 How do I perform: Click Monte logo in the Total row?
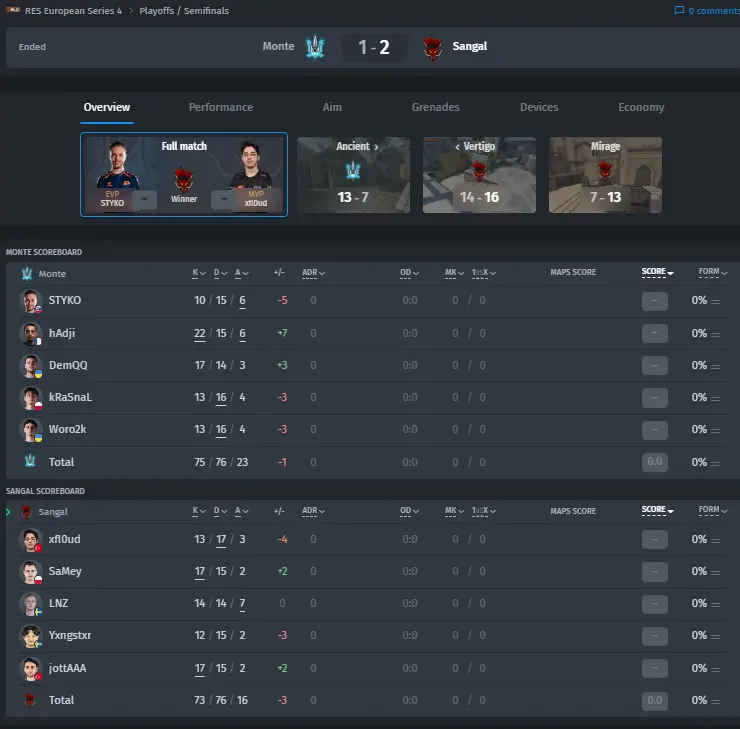coord(30,461)
